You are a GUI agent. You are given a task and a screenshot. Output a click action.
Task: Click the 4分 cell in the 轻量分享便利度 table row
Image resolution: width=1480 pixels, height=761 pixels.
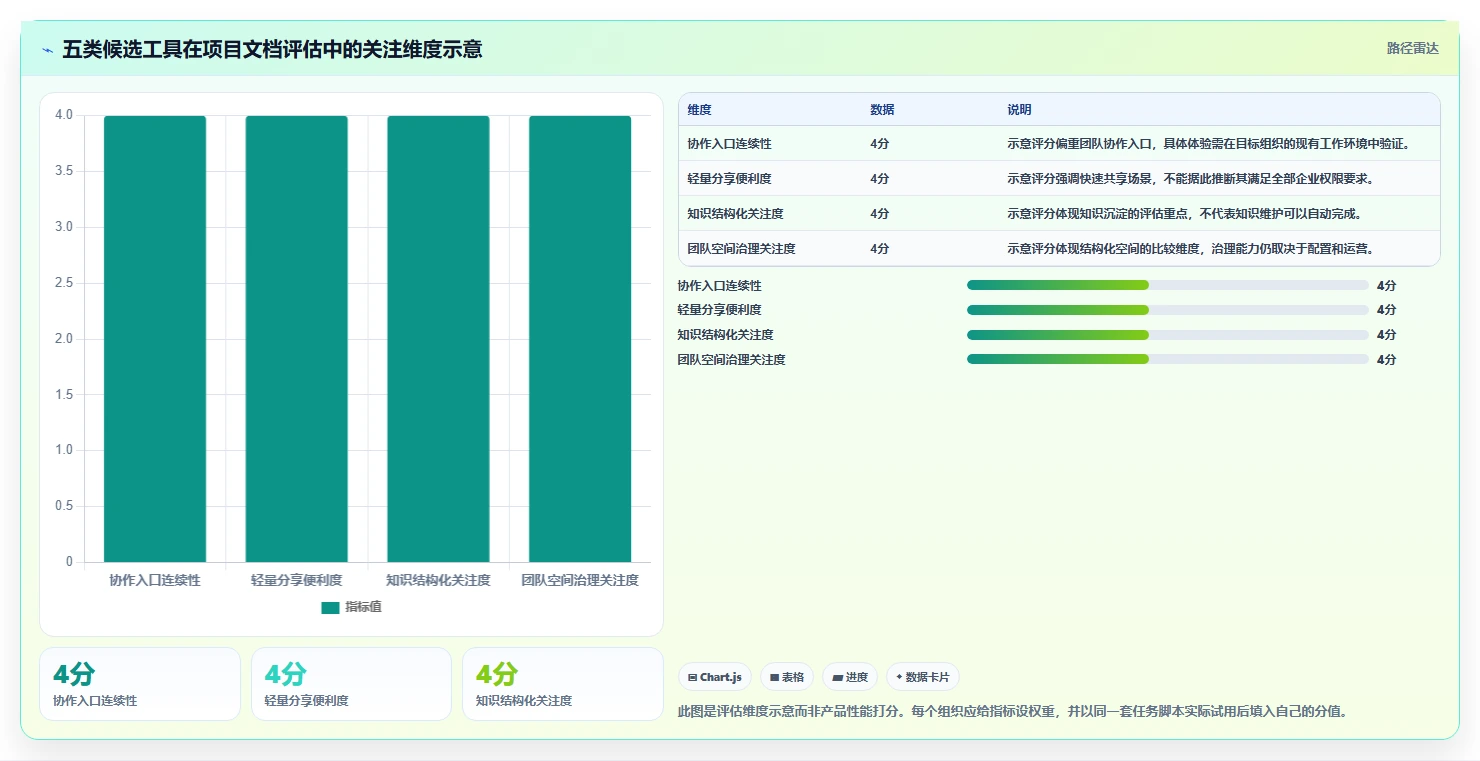tap(879, 179)
